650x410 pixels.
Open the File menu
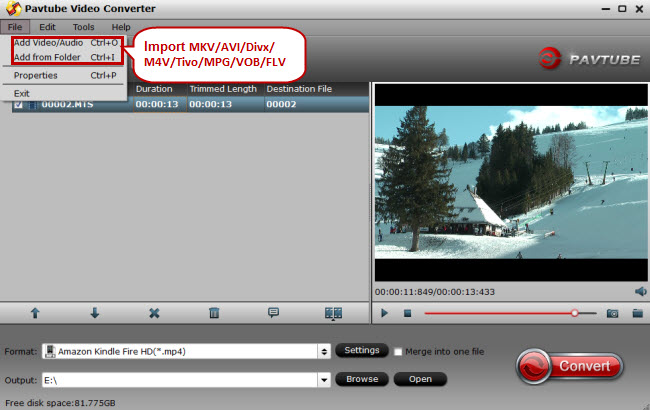coord(15,27)
